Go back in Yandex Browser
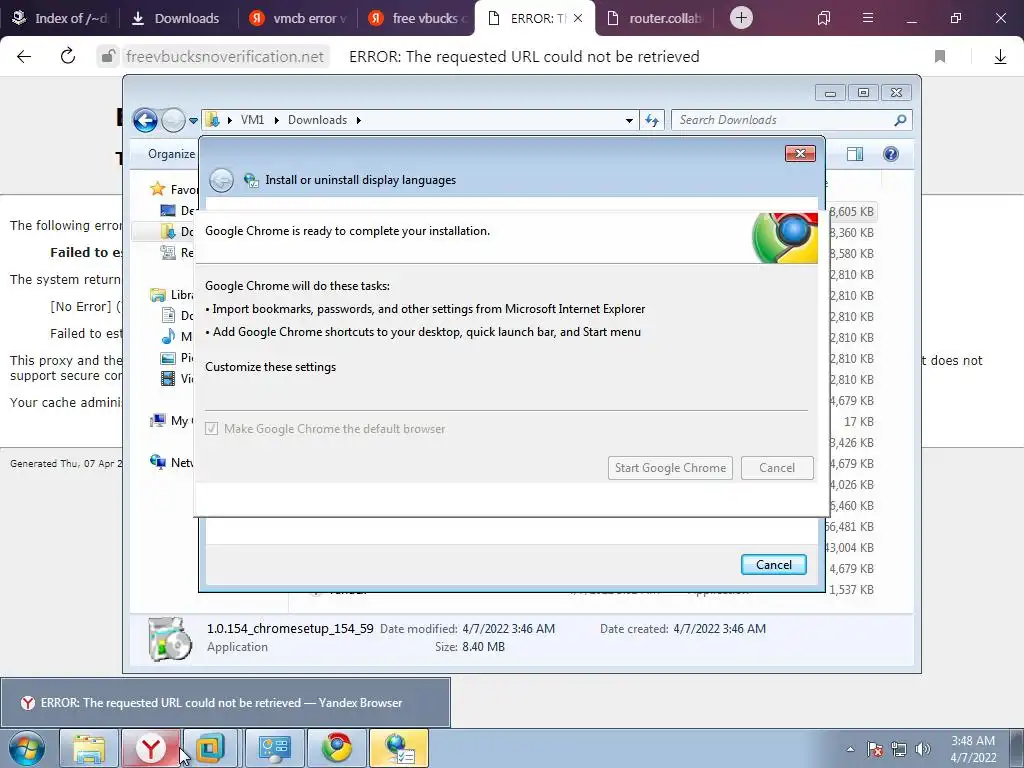Image resolution: width=1024 pixels, height=768 pixels. [24, 57]
